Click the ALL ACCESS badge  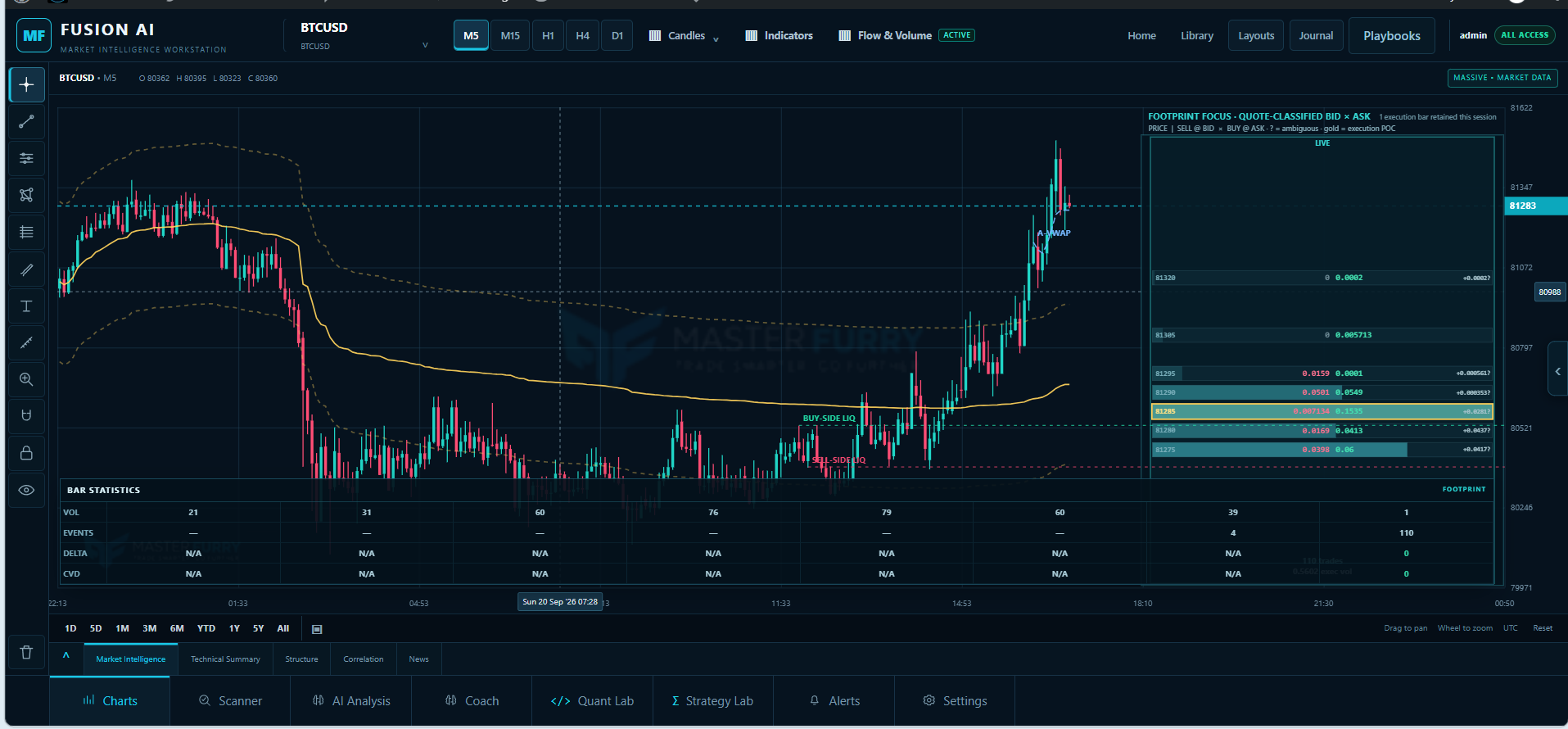[x=1525, y=35]
